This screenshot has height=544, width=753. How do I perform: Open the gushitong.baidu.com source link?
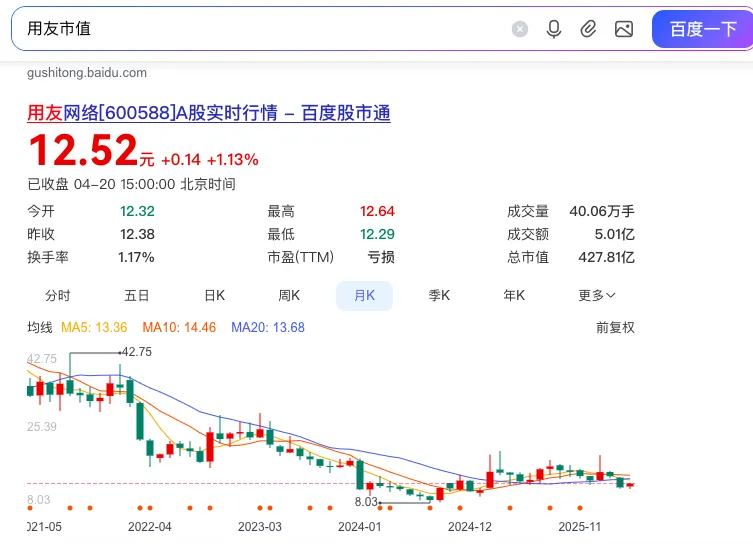[x=87, y=73]
